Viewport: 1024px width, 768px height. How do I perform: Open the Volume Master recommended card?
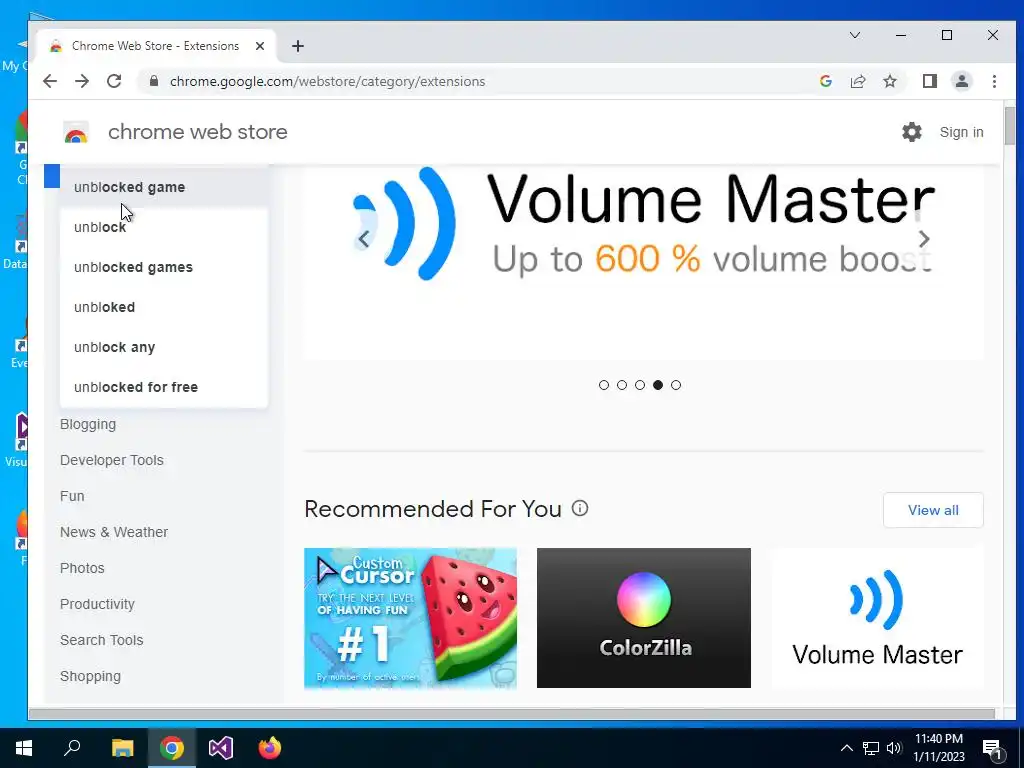(x=877, y=618)
